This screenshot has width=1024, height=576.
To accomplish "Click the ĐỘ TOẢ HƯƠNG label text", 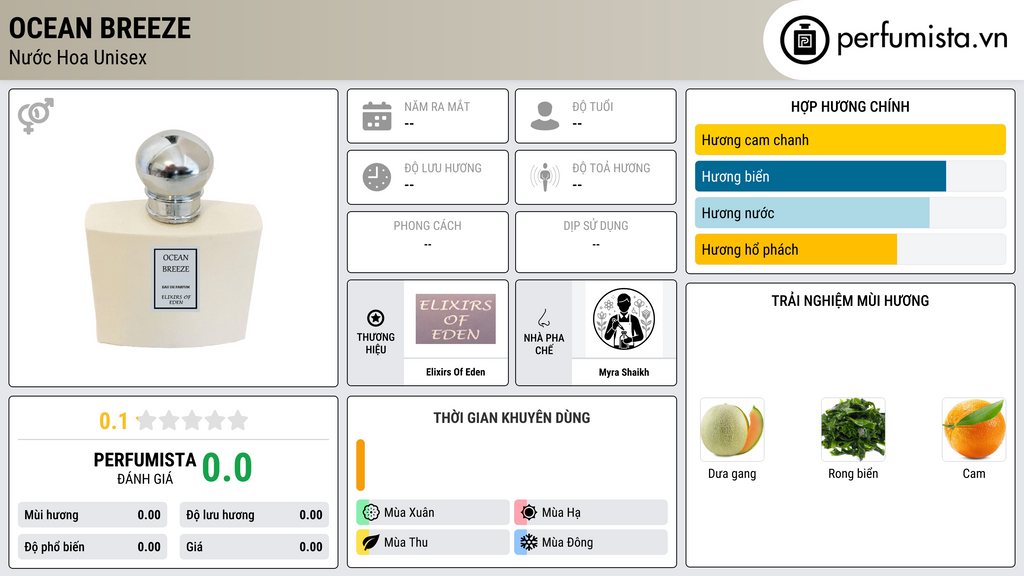I will [x=611, y=168].
